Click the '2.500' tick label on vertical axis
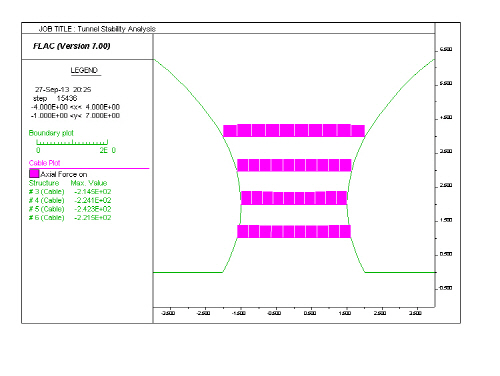 click(x=446, y=186)
